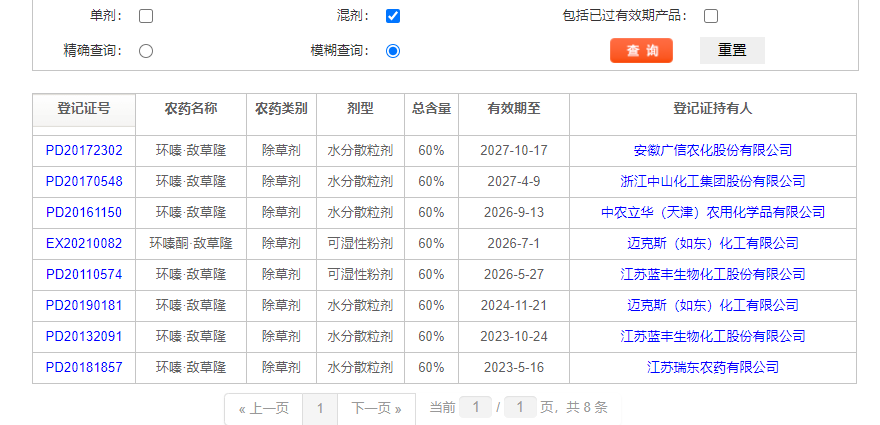The height and width of the screenshot is (425, 880).
Task: Click expiry date 2023-10-24
Action: pyautogui.click(x=514, y=336)
